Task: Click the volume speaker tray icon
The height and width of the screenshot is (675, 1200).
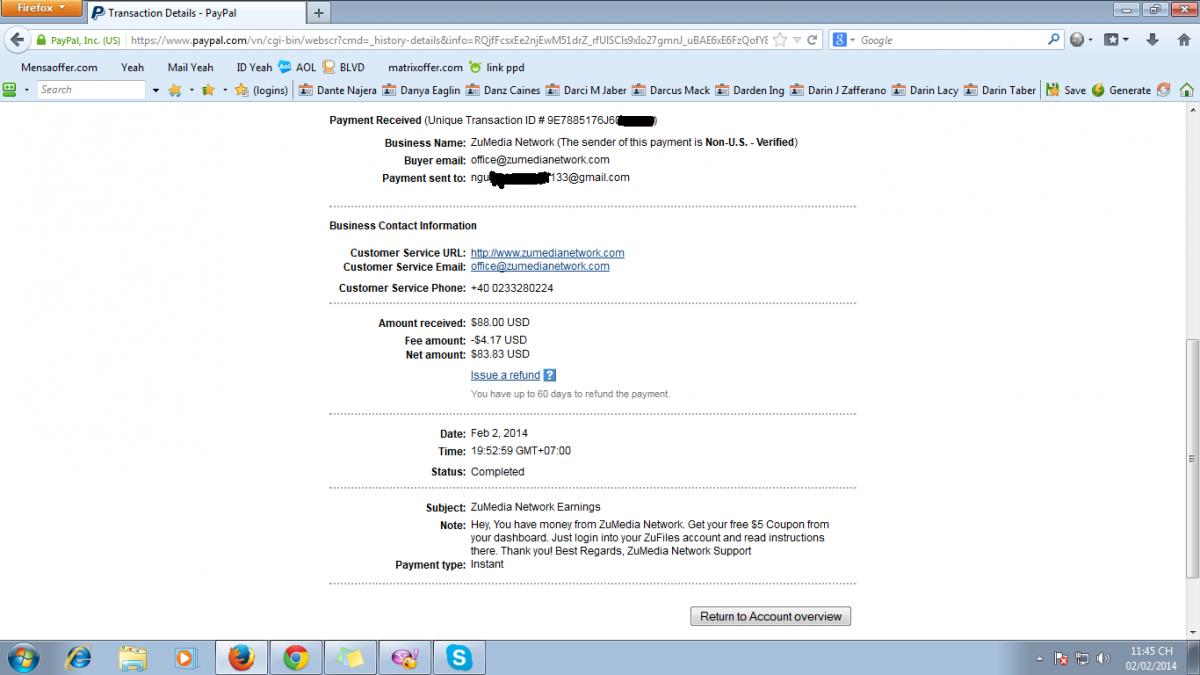Action: tap(1103, 658)
